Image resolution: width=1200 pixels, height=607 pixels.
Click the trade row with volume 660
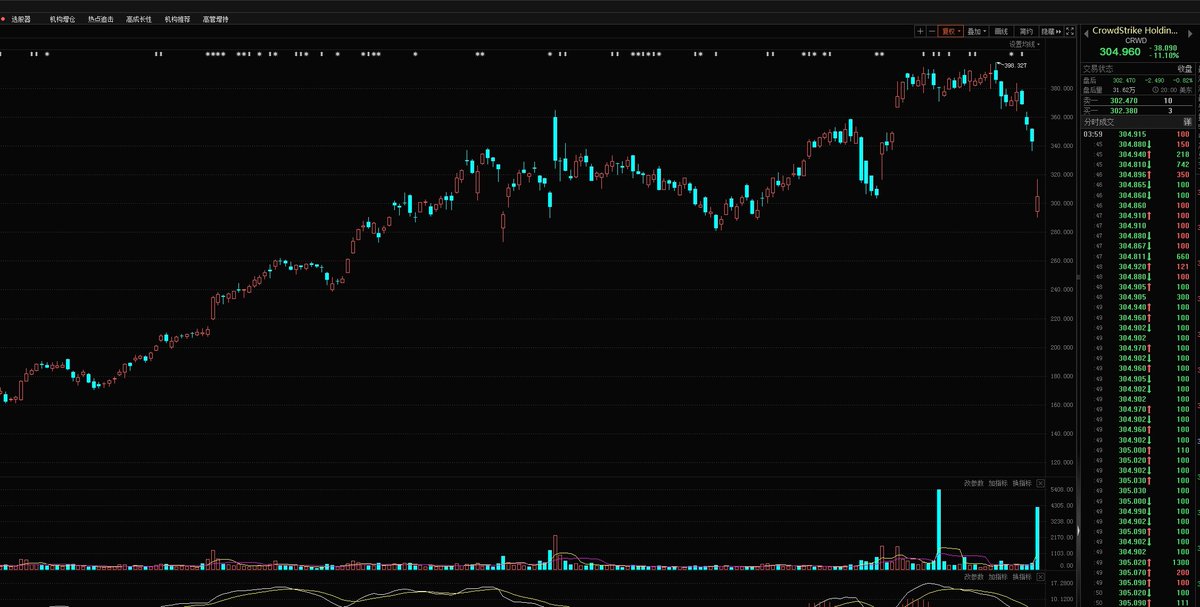pos(1140,256)
